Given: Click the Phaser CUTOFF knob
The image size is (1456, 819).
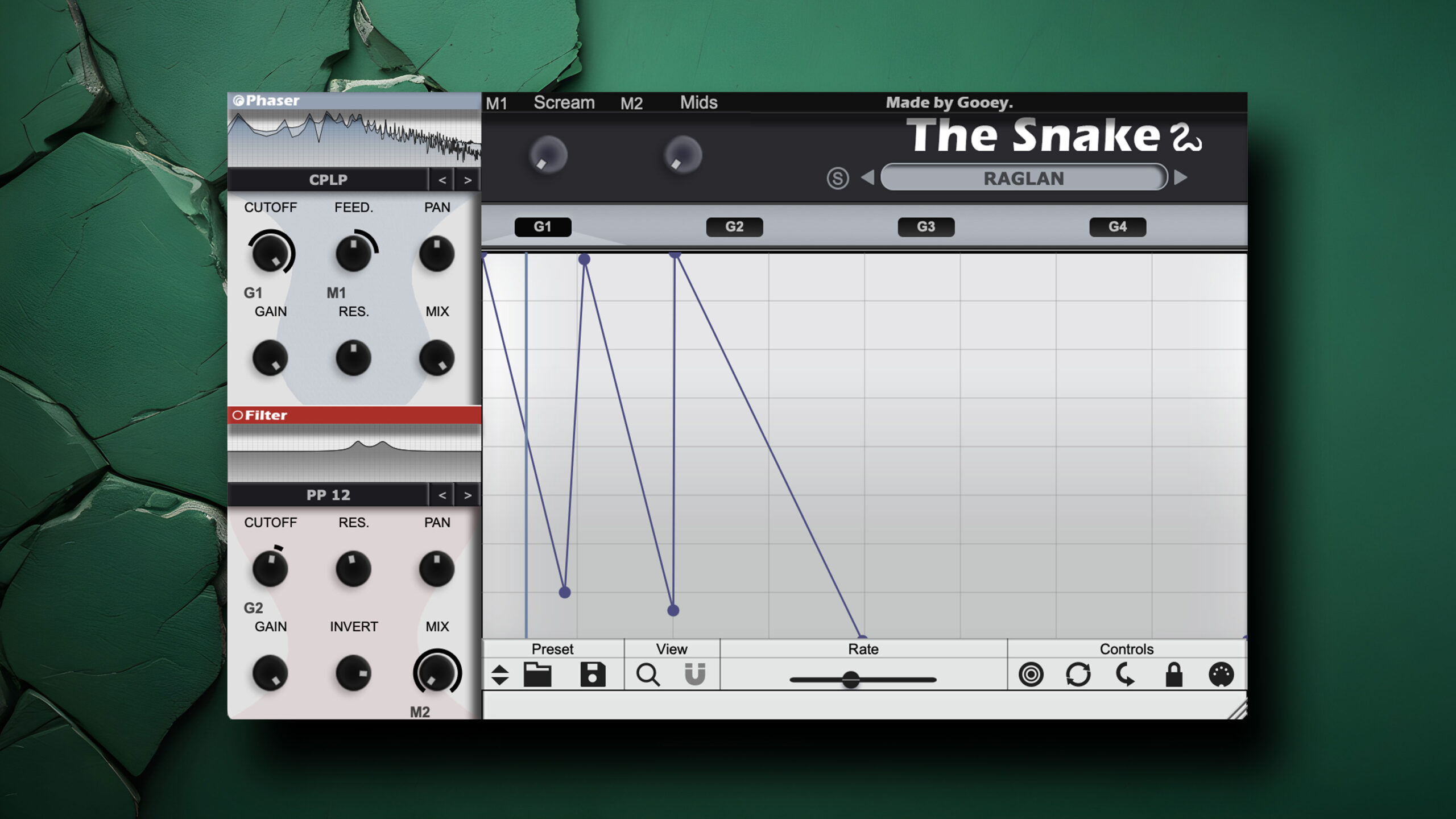Looking at the screenshot, I should point(270,253).
